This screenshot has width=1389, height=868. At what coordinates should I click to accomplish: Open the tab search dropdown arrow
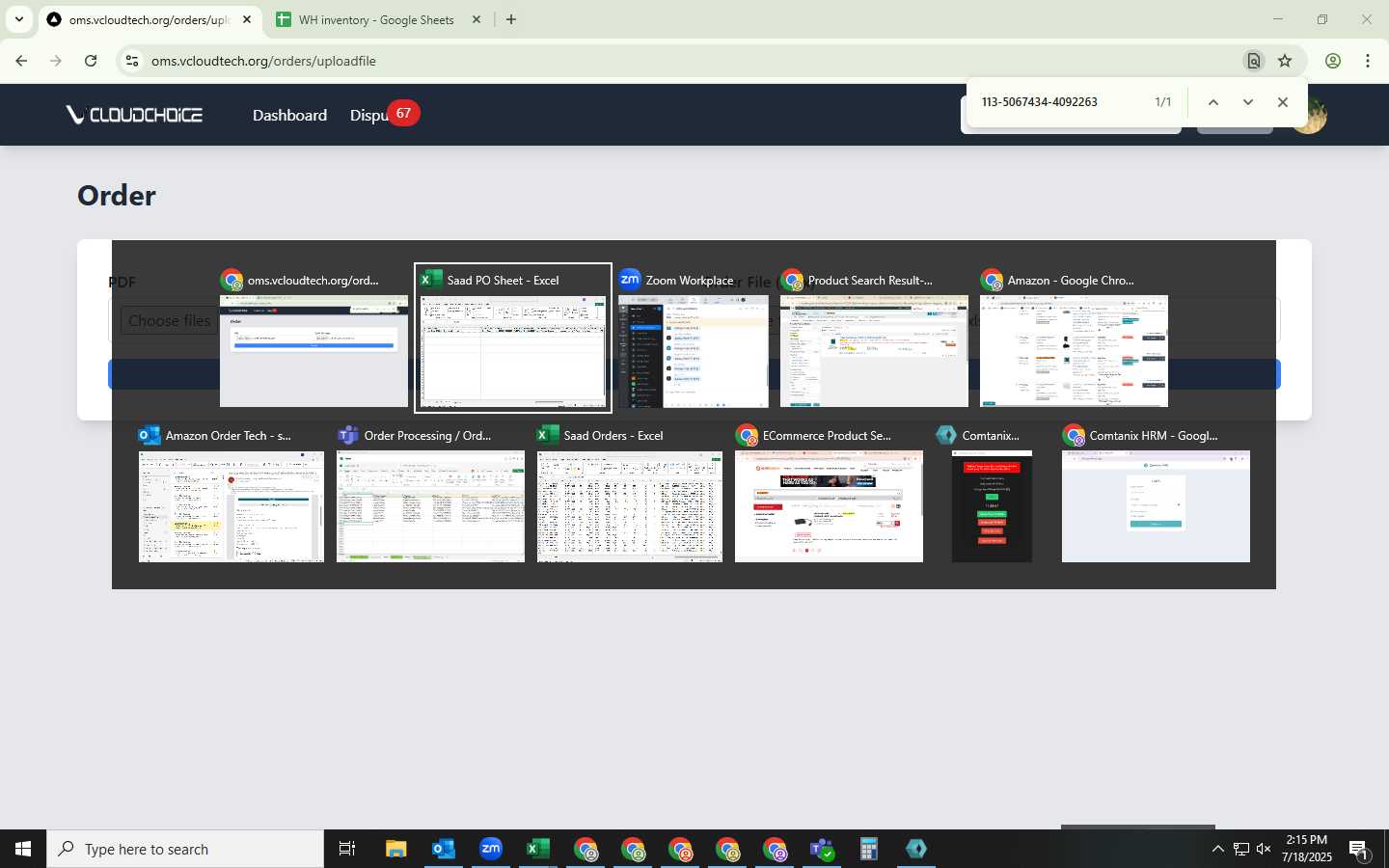pos(18,19)
